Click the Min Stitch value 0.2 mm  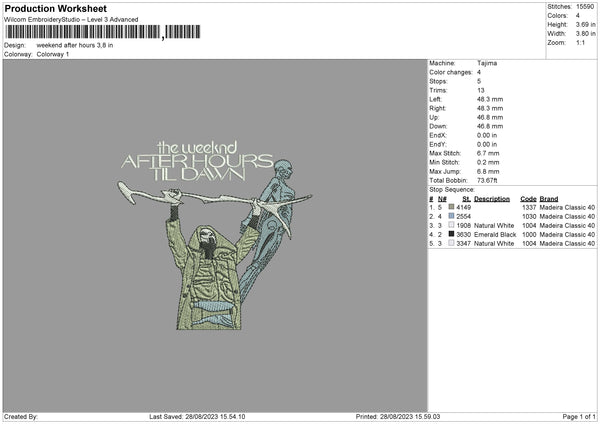point(488,163)
